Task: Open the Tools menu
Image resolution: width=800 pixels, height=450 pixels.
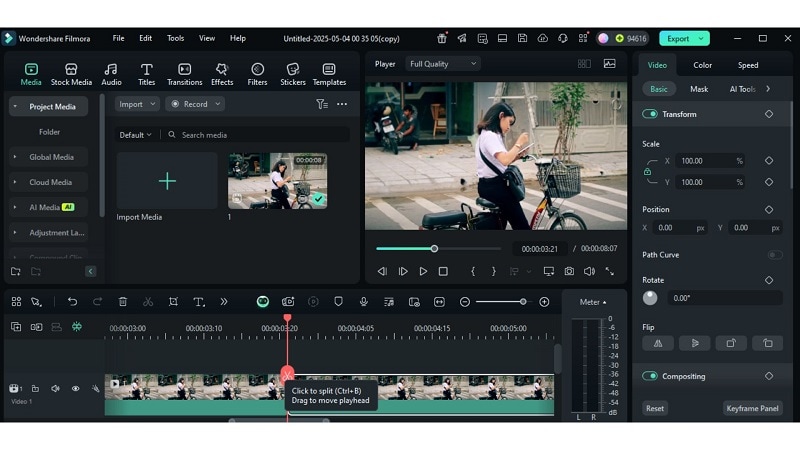Action: 175,38
